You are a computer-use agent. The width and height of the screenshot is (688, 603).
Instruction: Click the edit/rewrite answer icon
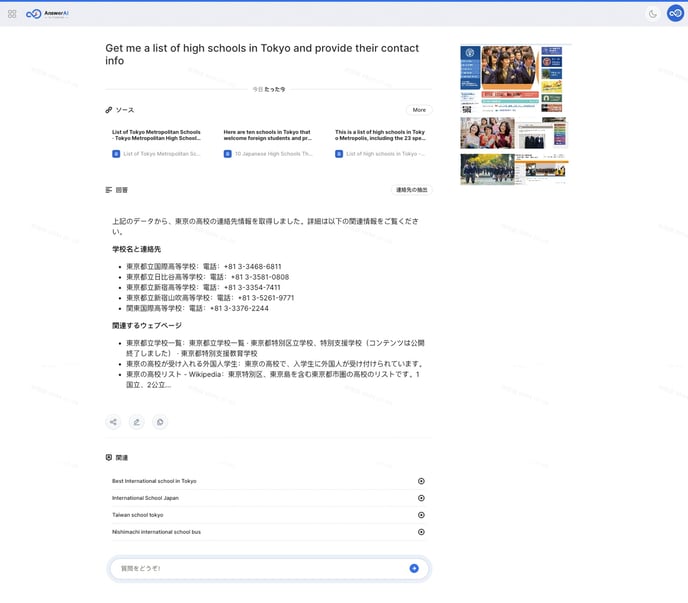(x=136, y=422)
